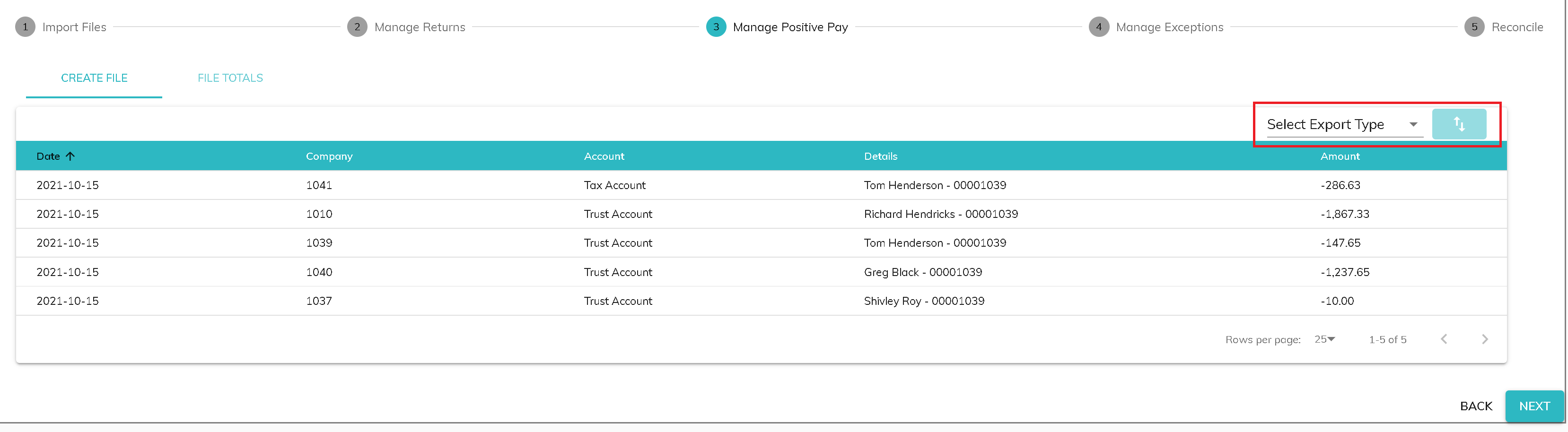Sort table by Company column header
Screen dimensions: 1568x432
329,156
